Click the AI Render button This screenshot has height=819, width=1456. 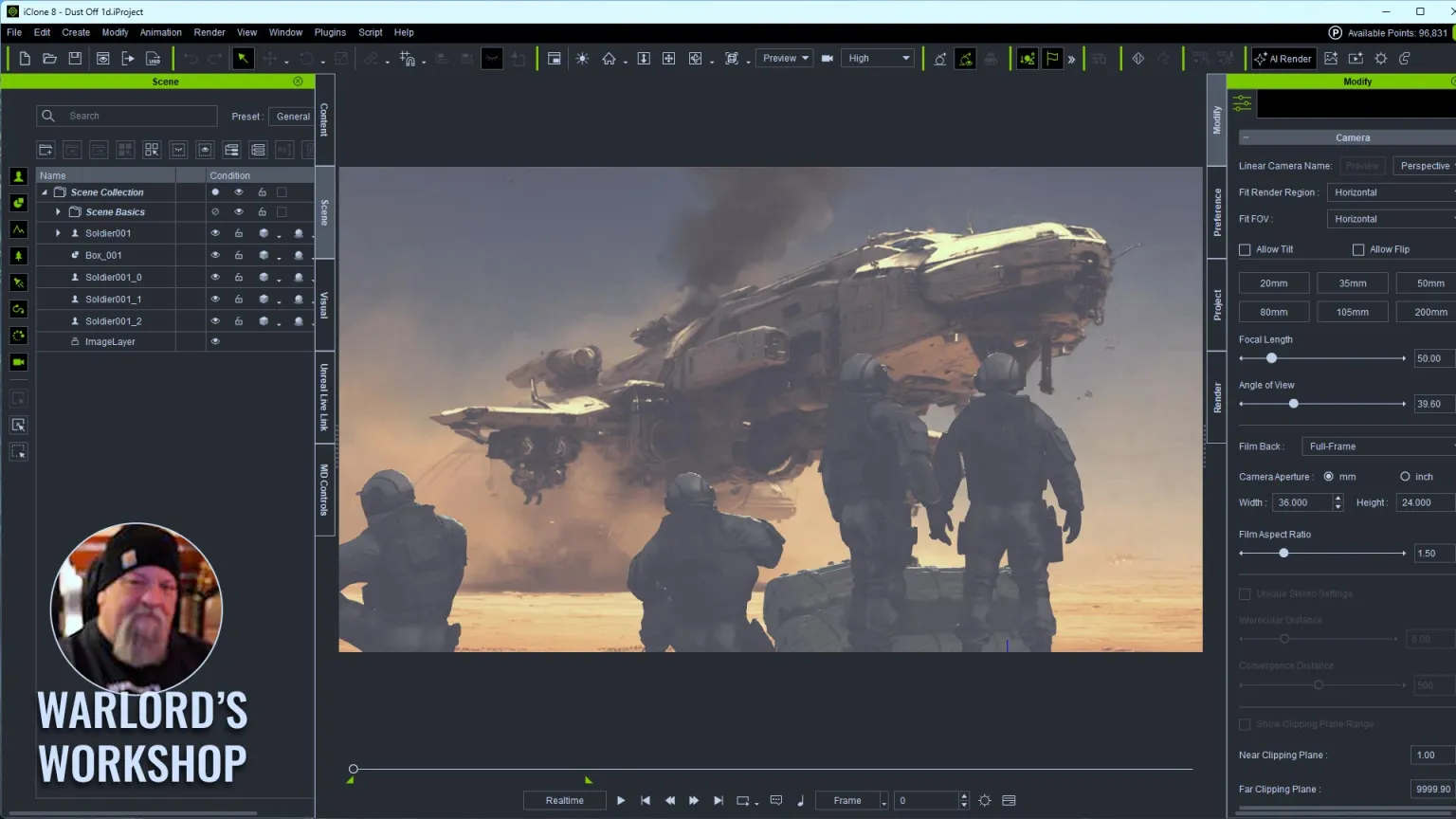(x=1283, y=59)
